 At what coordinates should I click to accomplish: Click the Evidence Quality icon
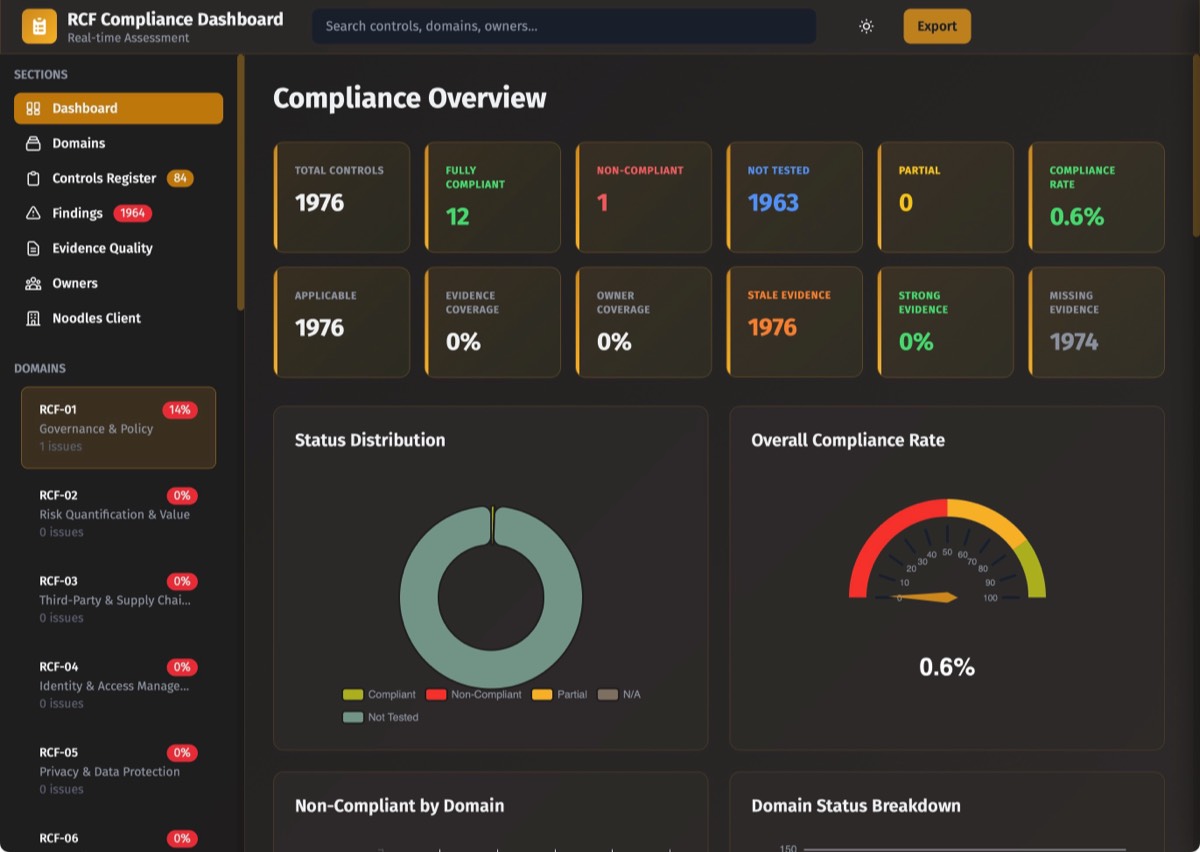click(33, 249)
